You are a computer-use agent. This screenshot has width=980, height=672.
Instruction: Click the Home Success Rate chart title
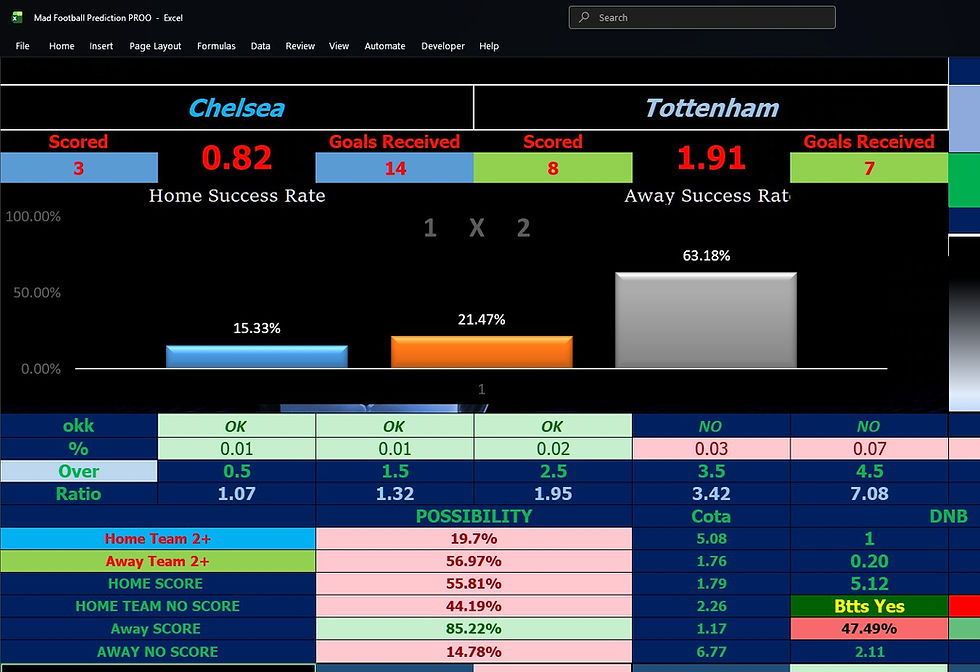pyautogui.click(x=237, y=196)
